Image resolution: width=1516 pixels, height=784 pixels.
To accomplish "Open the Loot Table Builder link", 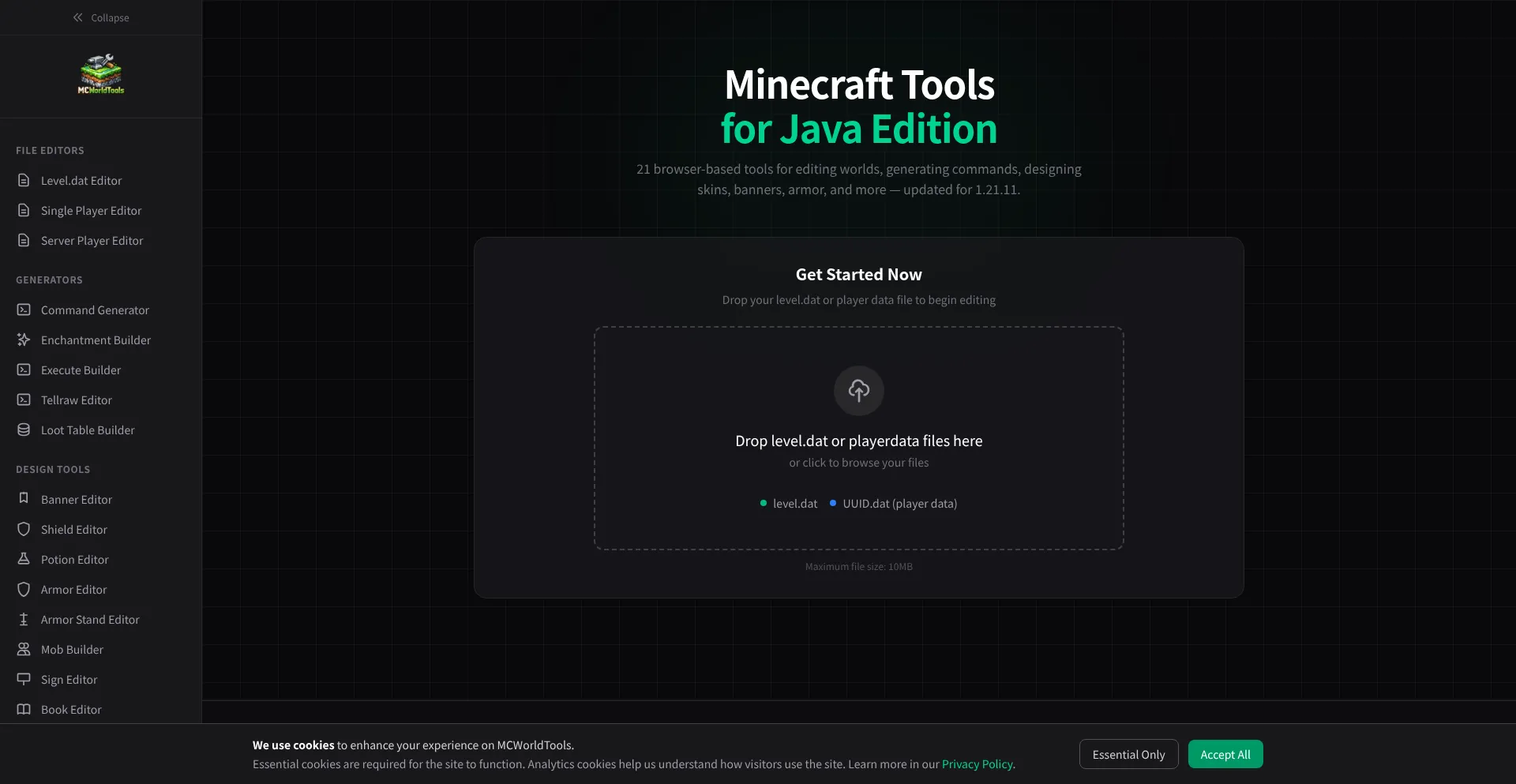I will coord(101,430).
